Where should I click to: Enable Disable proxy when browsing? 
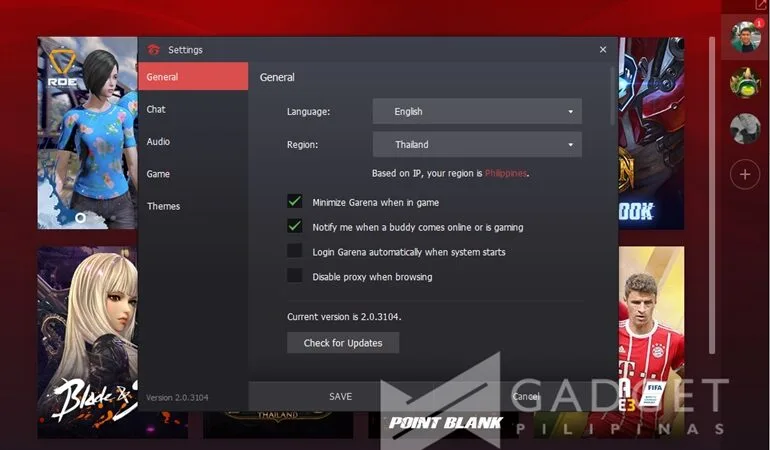tap(295, 276)
